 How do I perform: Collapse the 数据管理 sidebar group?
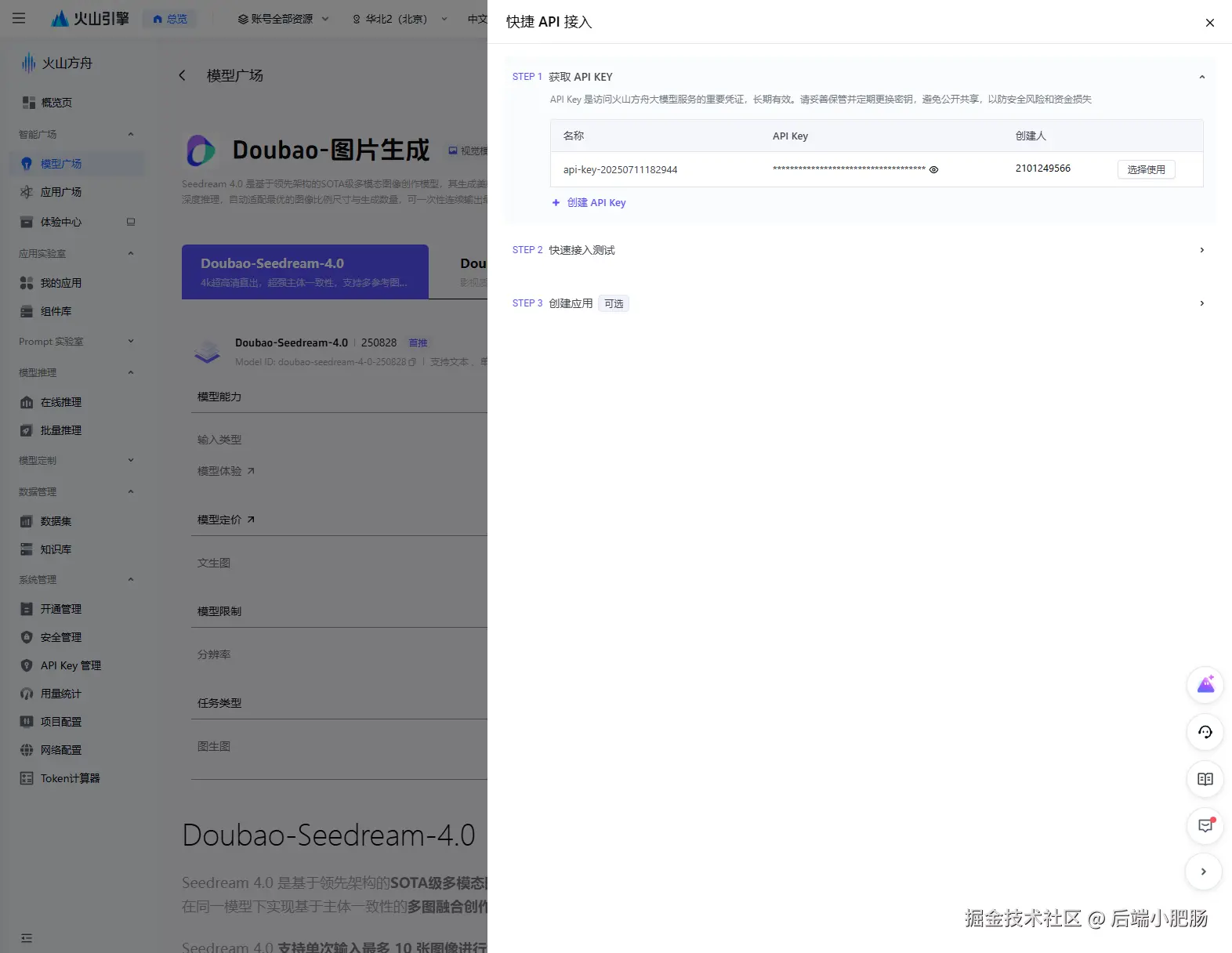click(x=131, y=491)
